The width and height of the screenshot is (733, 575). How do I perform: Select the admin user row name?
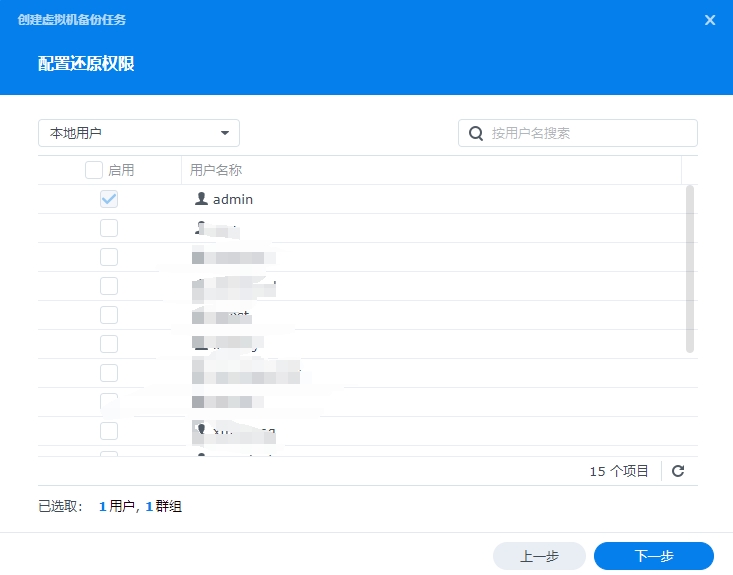tap(232, 199)
